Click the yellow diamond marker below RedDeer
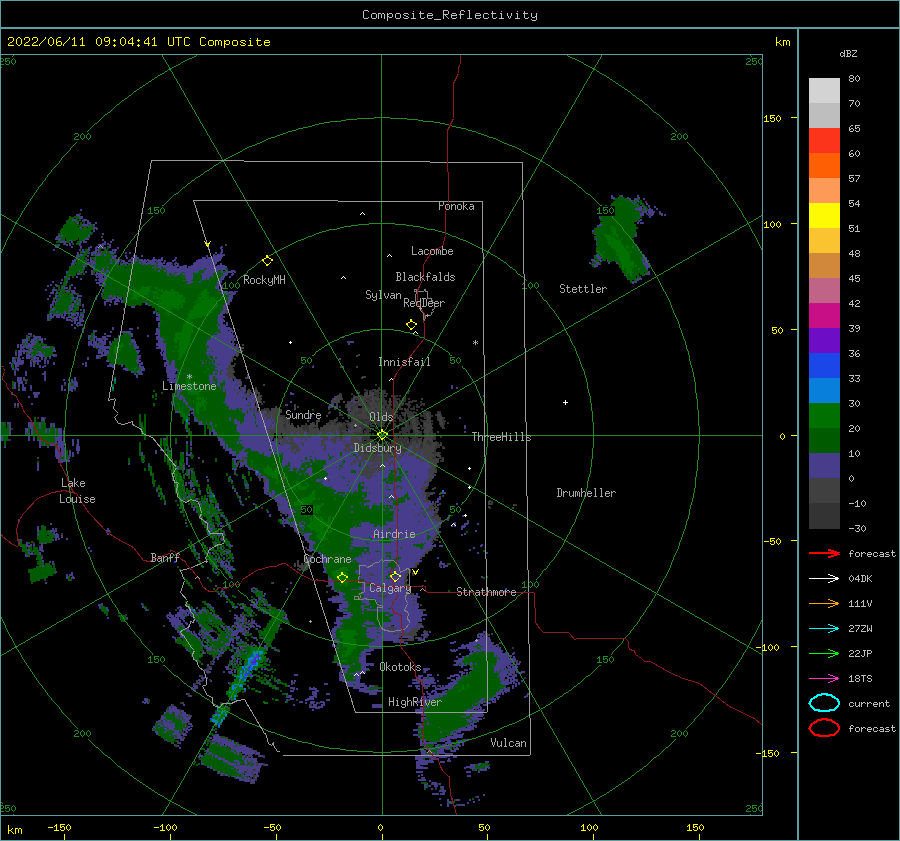This screenshot has height=841, width=900. [411, 324]
